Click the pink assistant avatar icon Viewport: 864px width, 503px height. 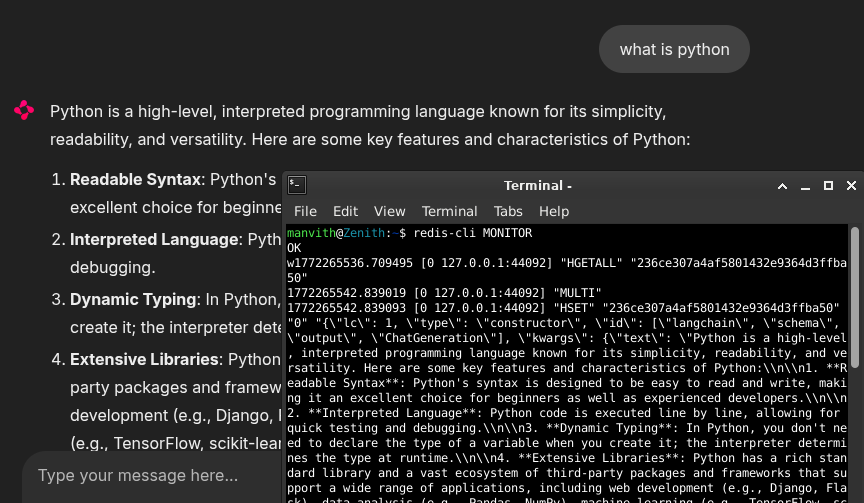pos(24,110)
